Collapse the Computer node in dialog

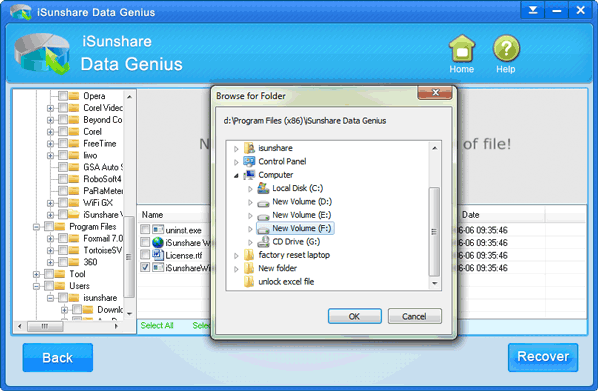[236, 175]
